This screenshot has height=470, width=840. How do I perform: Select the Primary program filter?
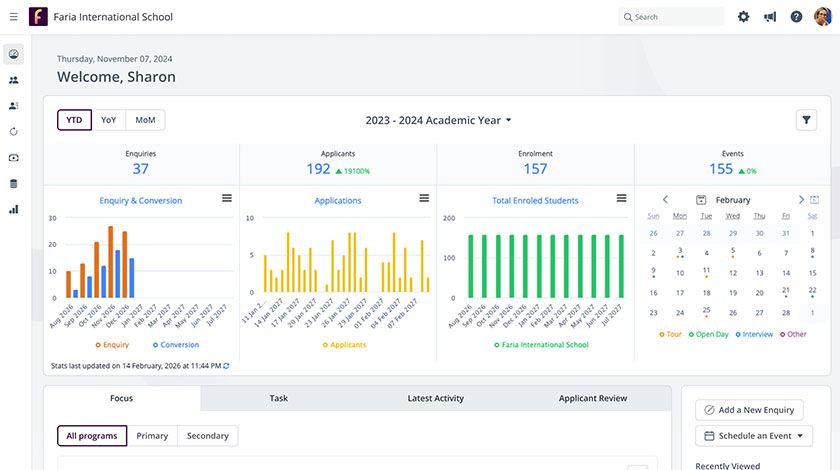(x=152, y=436)
